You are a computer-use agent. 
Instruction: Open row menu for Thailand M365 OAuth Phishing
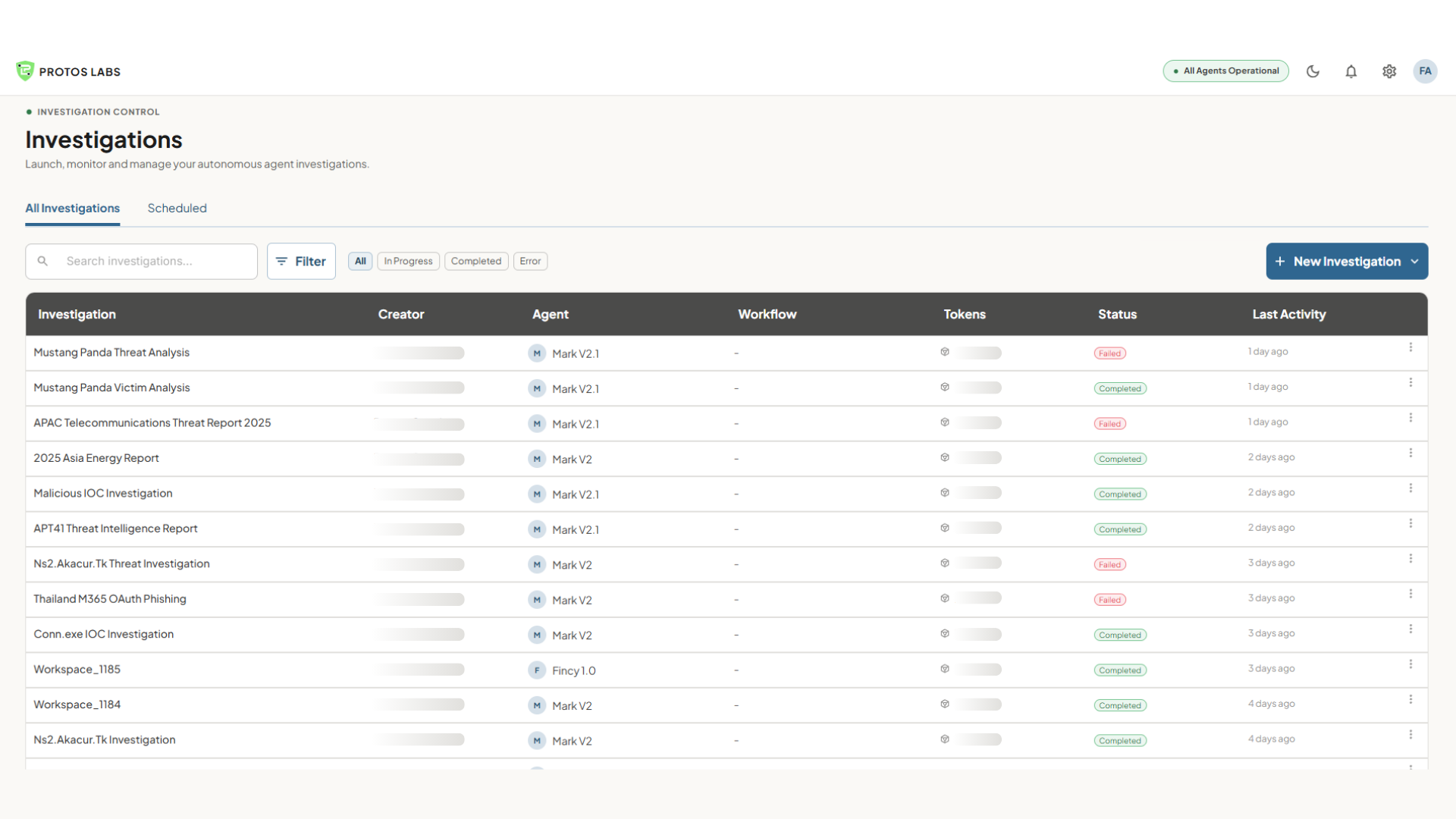(x=1410, y=594)
